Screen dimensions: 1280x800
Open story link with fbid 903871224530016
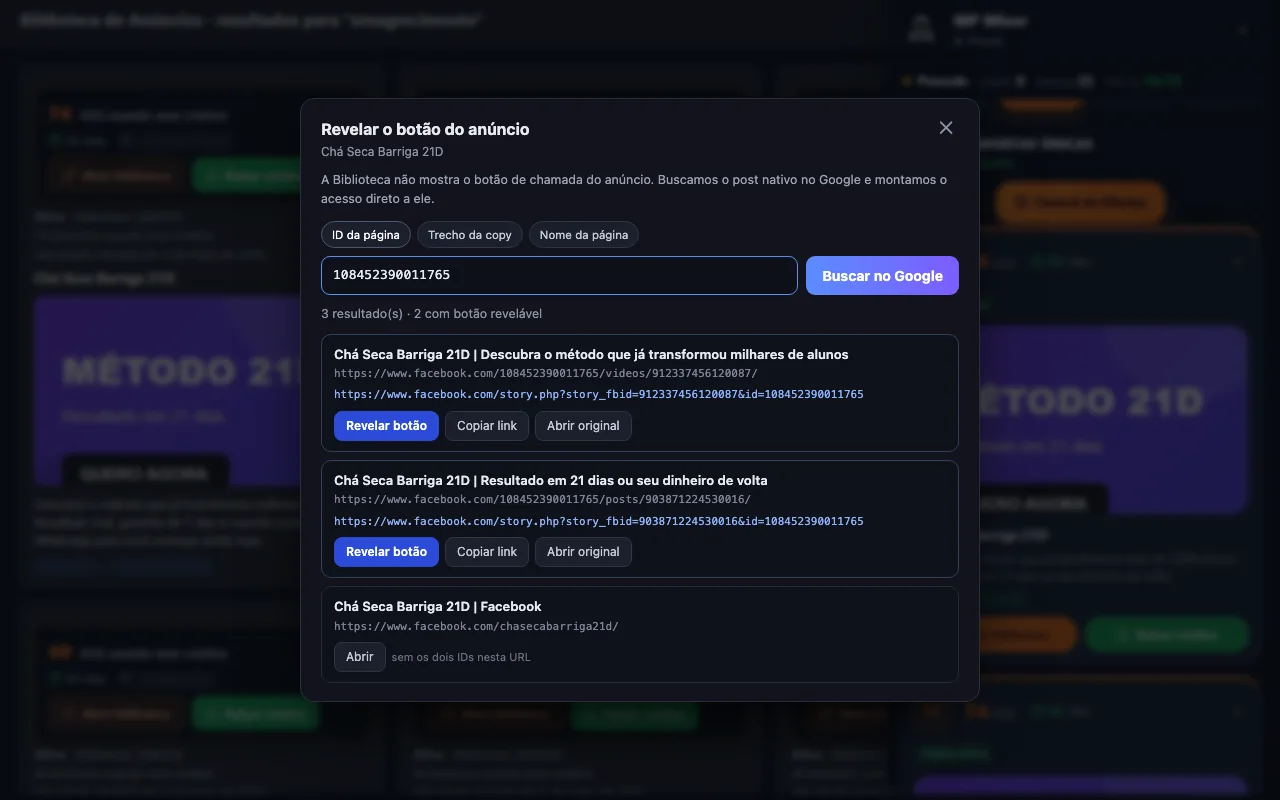[598, 521]
